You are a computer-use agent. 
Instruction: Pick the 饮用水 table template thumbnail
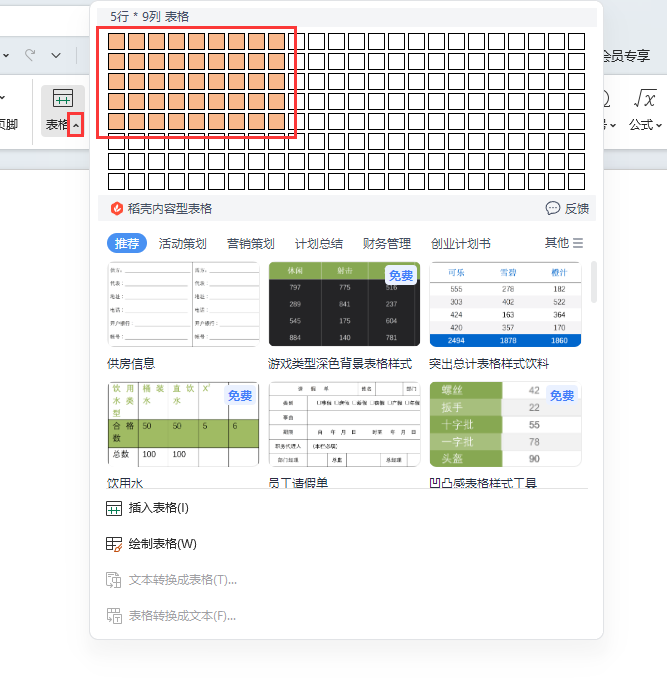pyautogui.click(x=183, y=425)
